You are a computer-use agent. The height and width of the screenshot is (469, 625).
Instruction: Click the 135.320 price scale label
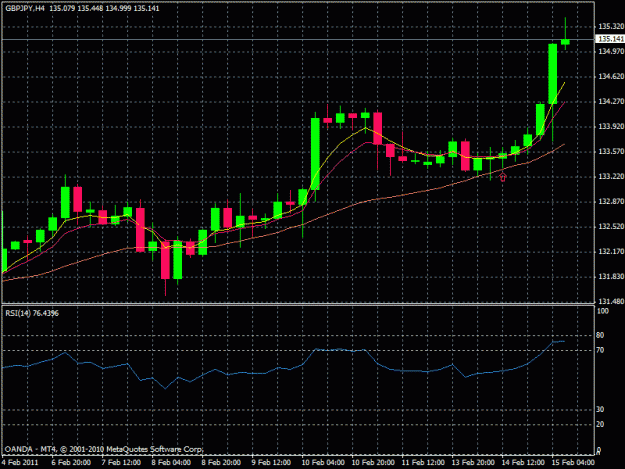point(611,27)
